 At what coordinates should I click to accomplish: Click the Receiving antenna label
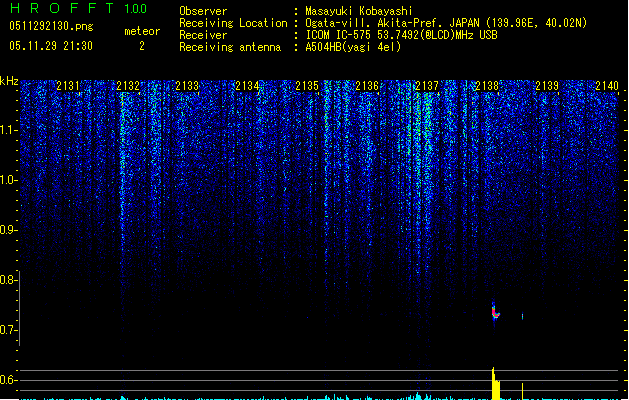pyautogui.click(x=230, y=47)
